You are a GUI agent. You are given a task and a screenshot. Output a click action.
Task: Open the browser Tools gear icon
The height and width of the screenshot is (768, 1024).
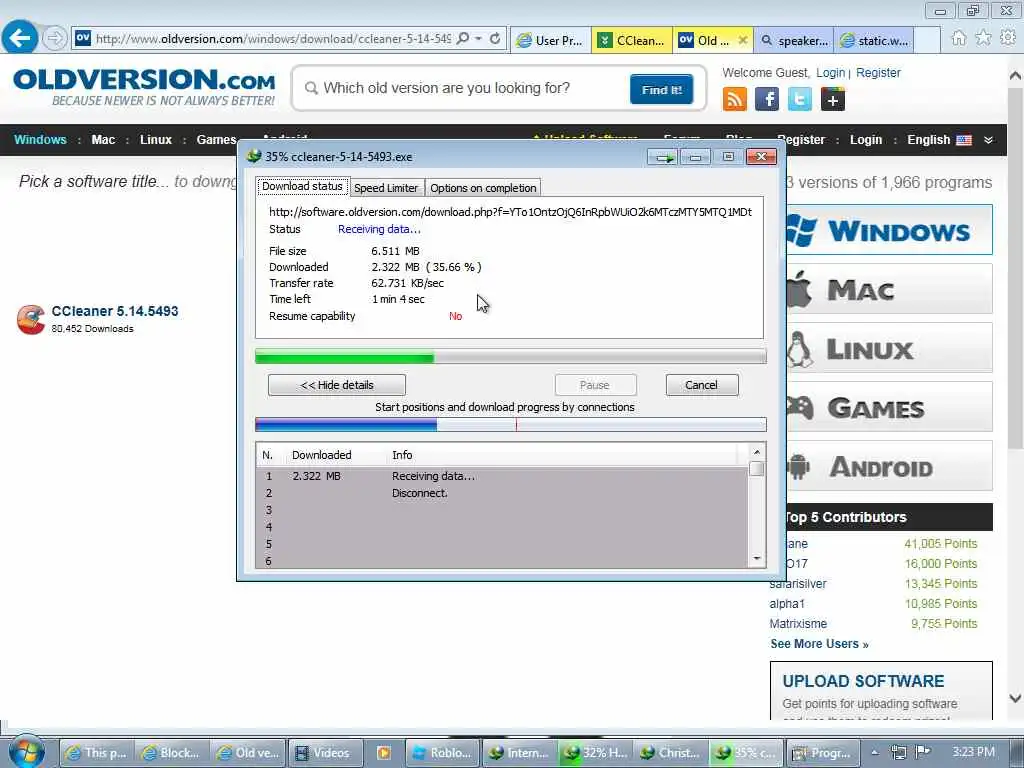pos(1008,39)
